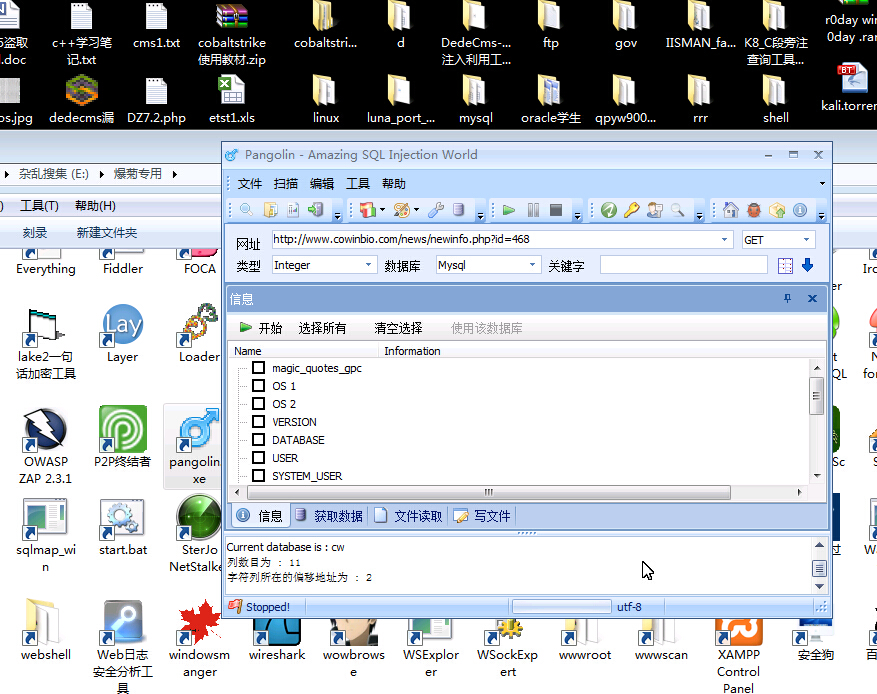Click the vertical scrollbar thumb in info list
Screen dimensions: 877x694
coord(817,395)
